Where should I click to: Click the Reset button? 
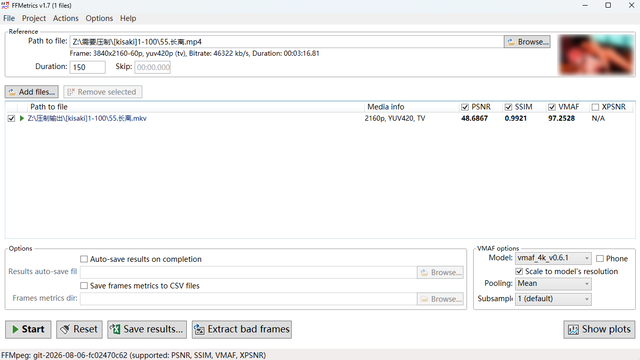[x=80, y=329]
